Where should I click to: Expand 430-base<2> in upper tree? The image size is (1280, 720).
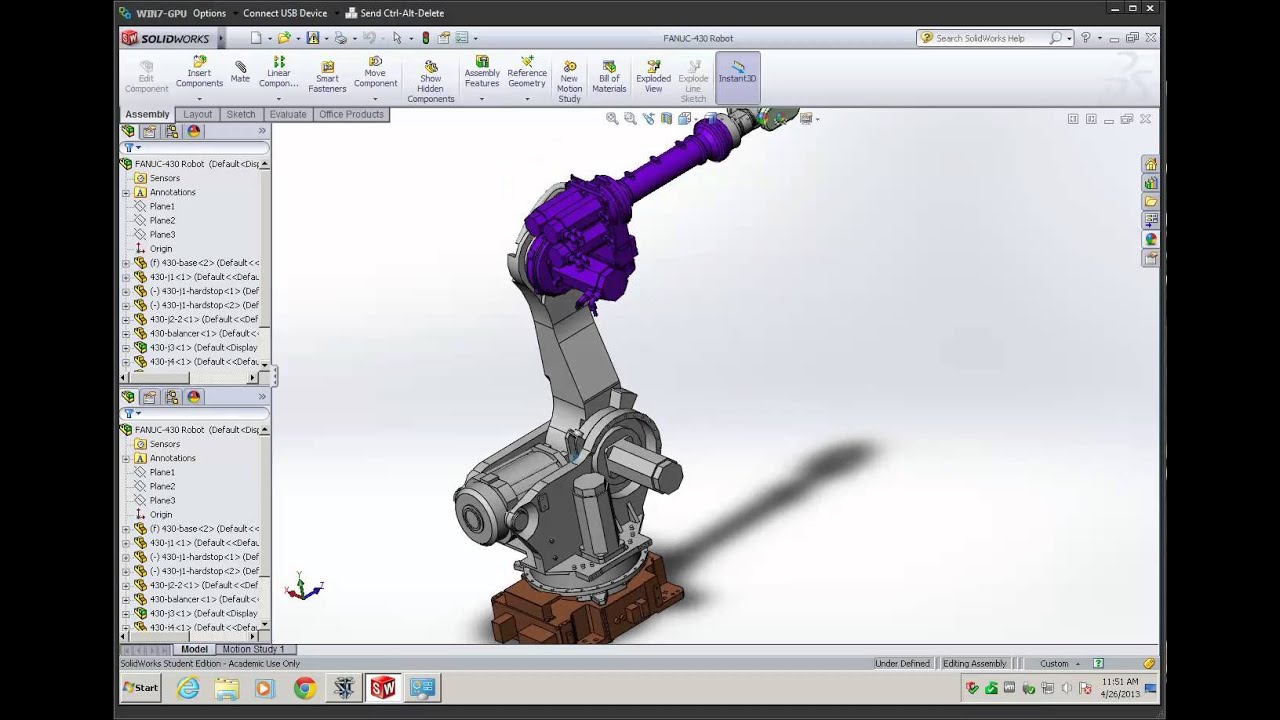(126, 263)
